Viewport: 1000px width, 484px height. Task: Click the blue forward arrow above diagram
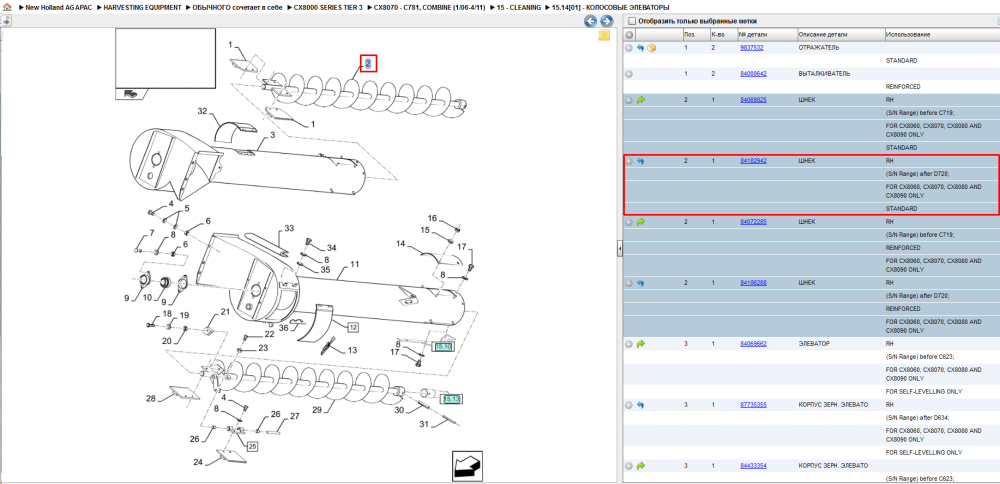[607, 21]
